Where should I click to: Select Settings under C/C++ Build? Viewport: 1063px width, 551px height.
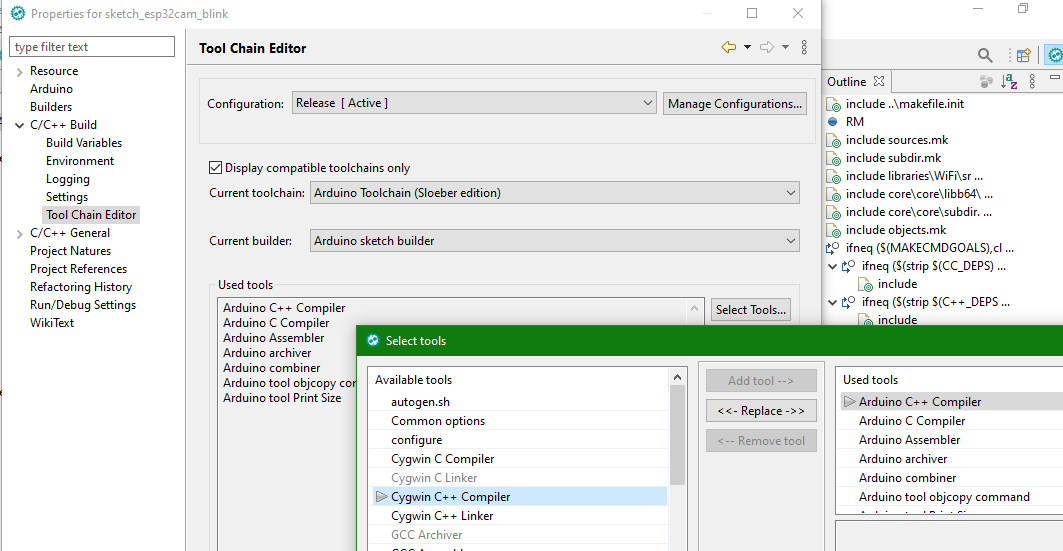tap(67, 197)
